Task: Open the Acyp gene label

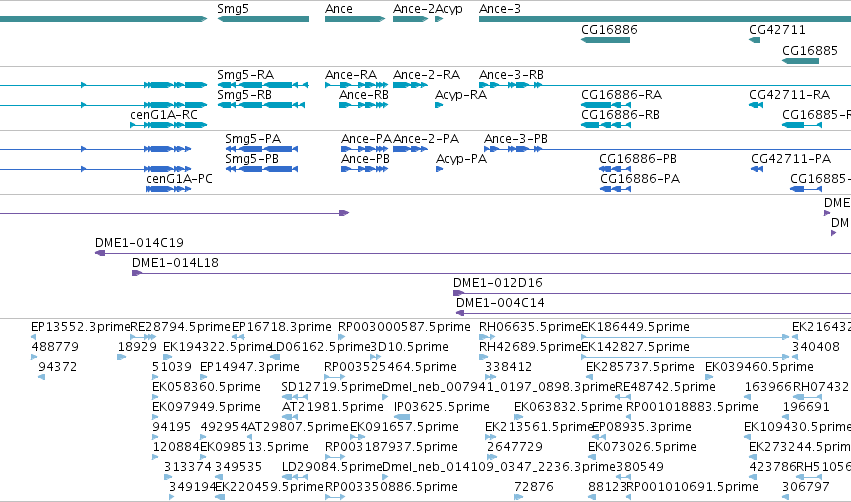Action: click(449, 9)
